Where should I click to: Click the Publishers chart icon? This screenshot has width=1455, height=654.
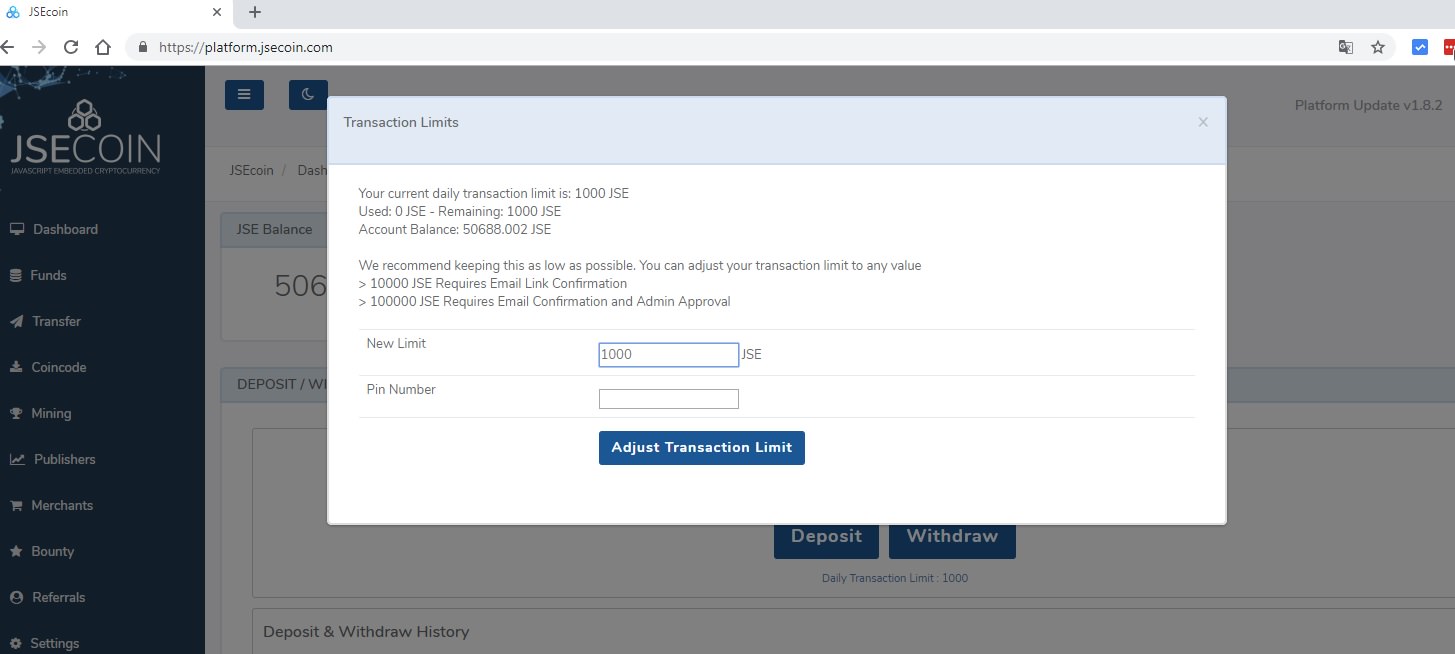click(17, 459)
